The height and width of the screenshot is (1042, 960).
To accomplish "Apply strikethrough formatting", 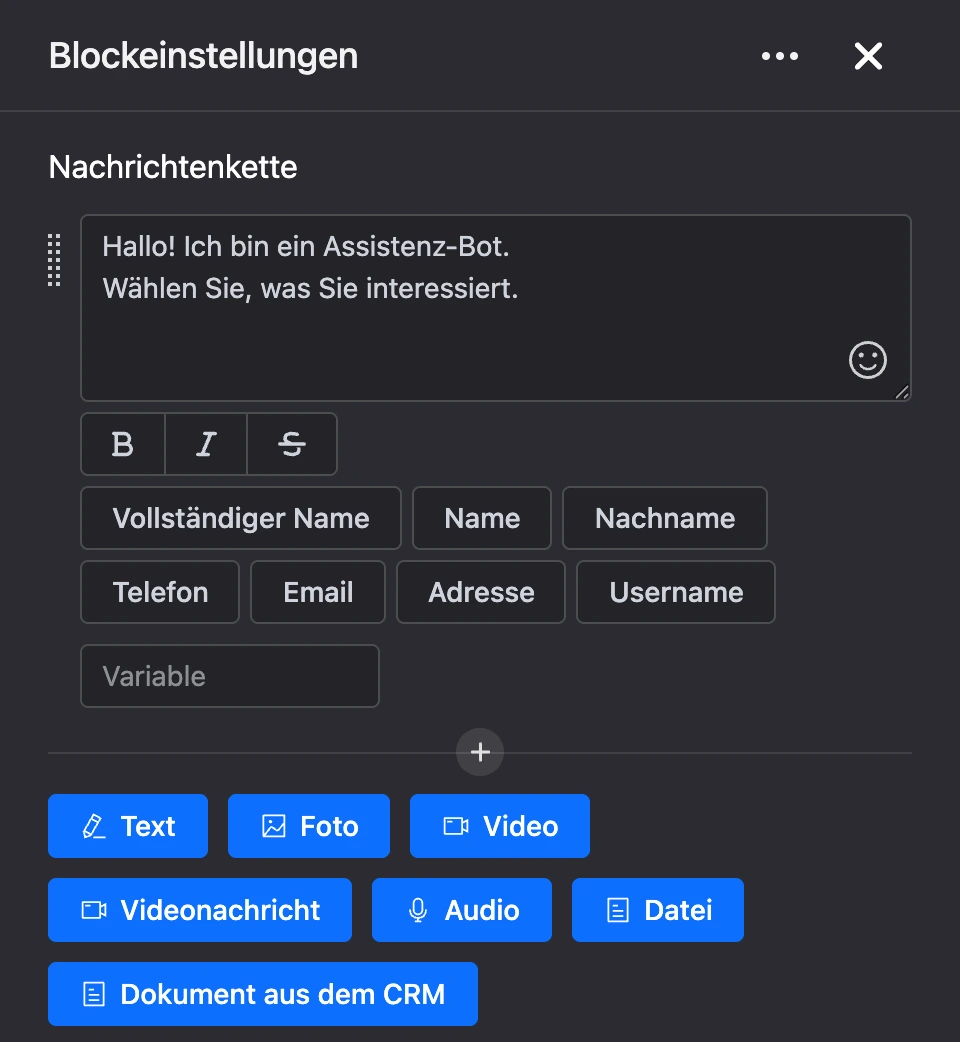I will click(292, 444).
